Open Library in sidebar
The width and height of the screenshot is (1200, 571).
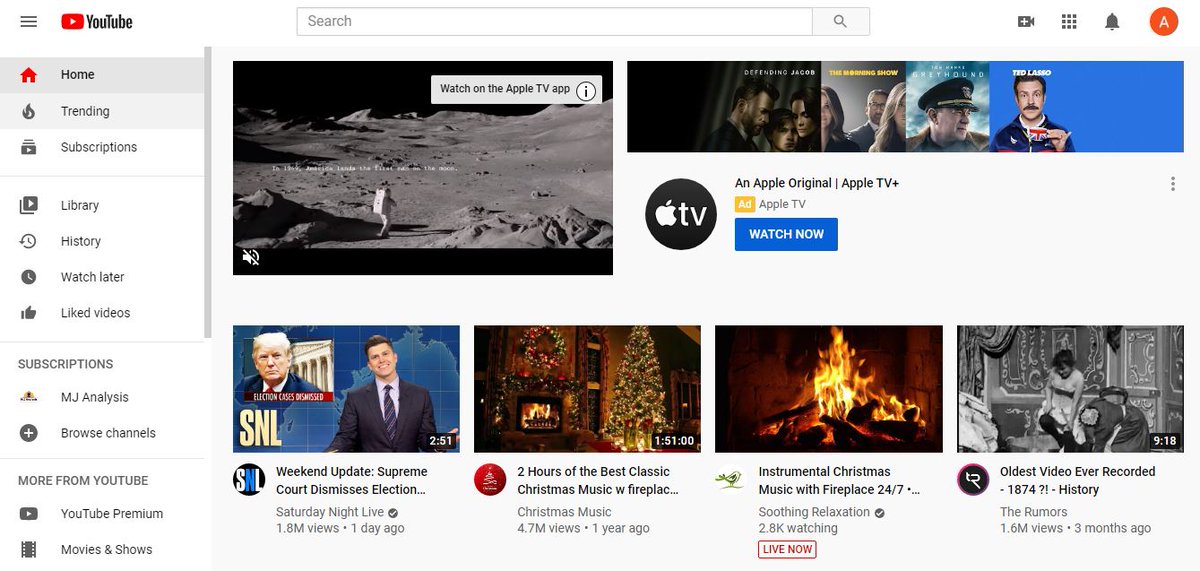tap(102, 205)
